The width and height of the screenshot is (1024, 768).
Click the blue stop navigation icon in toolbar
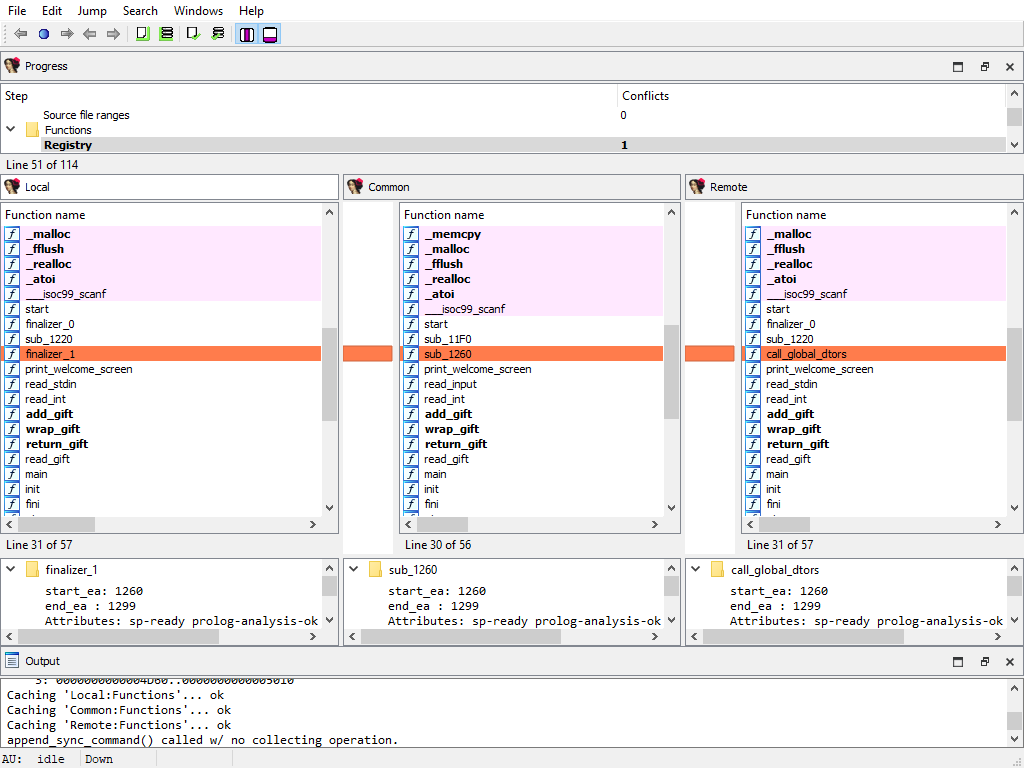pyautogui.click(x=42, y=33)
